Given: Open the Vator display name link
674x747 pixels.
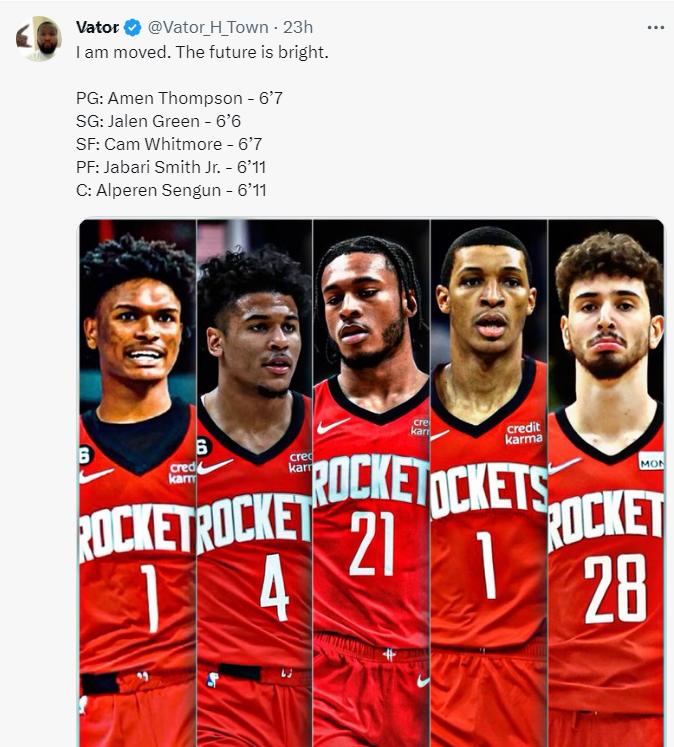Looking at the screenshot, I should tap(97, 27).
